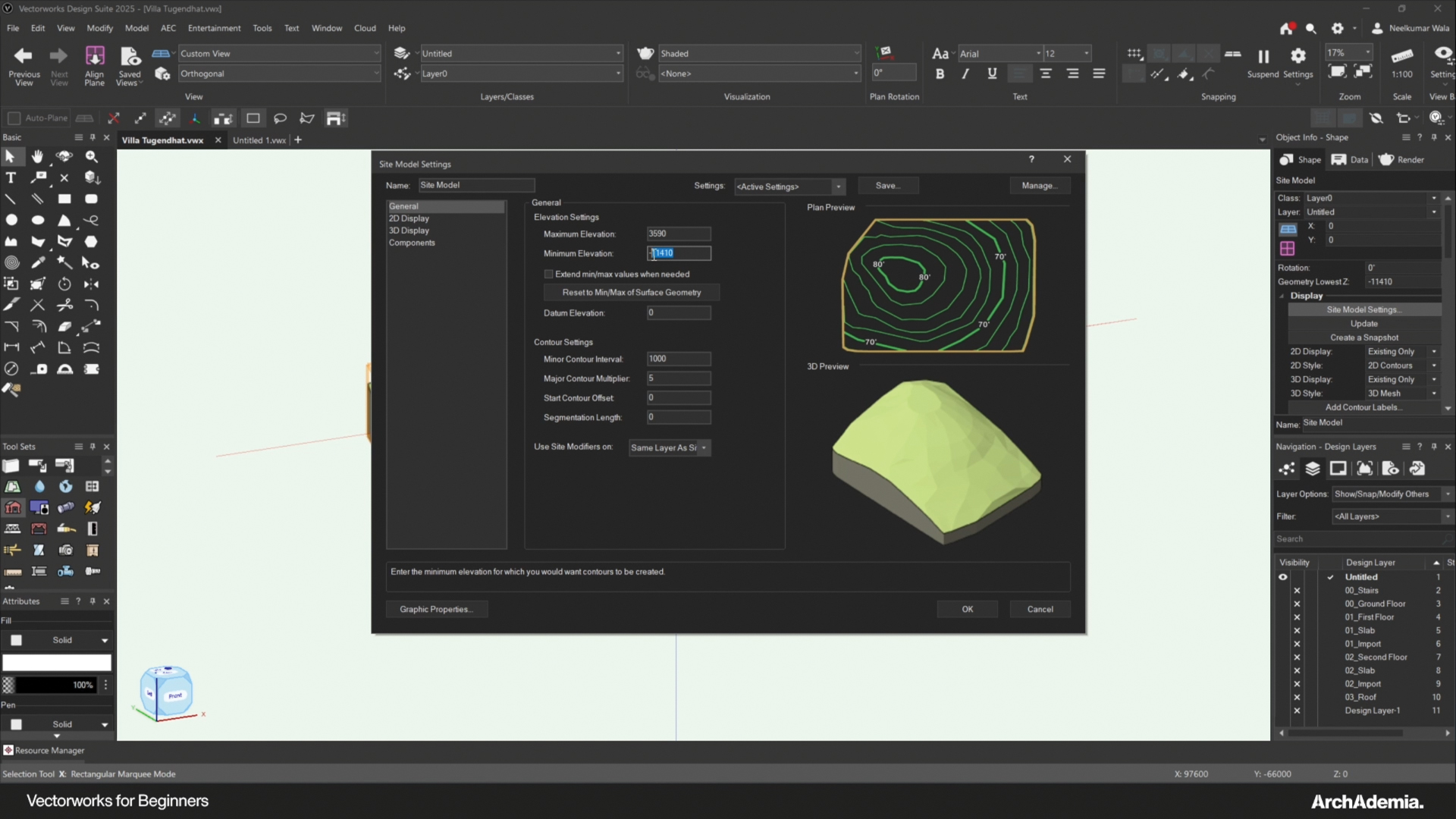Select the Pan hand tool
Screen dimensions: 1456x819
(37, 156)
